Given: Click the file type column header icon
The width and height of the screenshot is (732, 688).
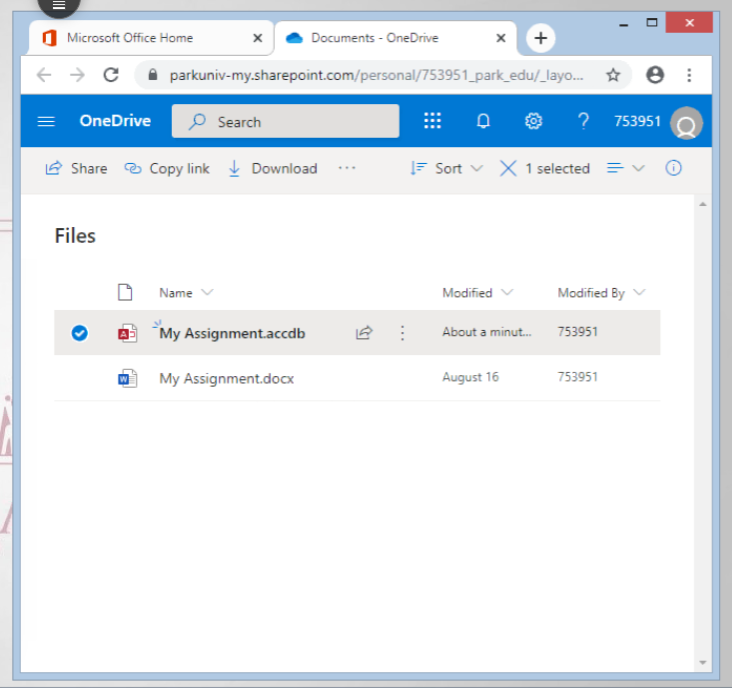Looking at the screenshot, I should tap(125, 292).
